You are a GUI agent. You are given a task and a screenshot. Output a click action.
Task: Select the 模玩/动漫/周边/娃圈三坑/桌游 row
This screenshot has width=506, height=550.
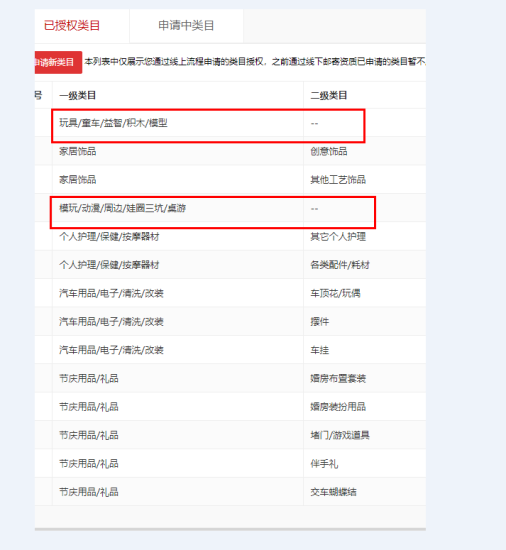point(230,208)
